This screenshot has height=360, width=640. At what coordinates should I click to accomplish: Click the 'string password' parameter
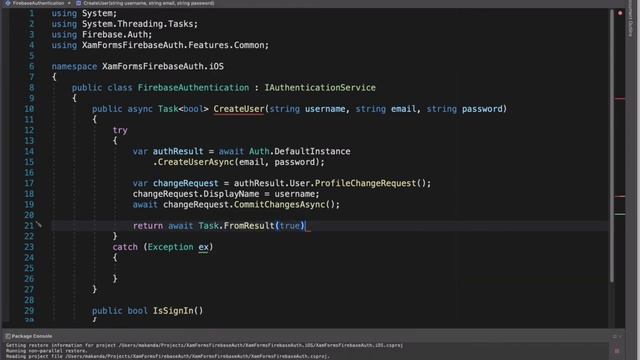tap(464, 109)
